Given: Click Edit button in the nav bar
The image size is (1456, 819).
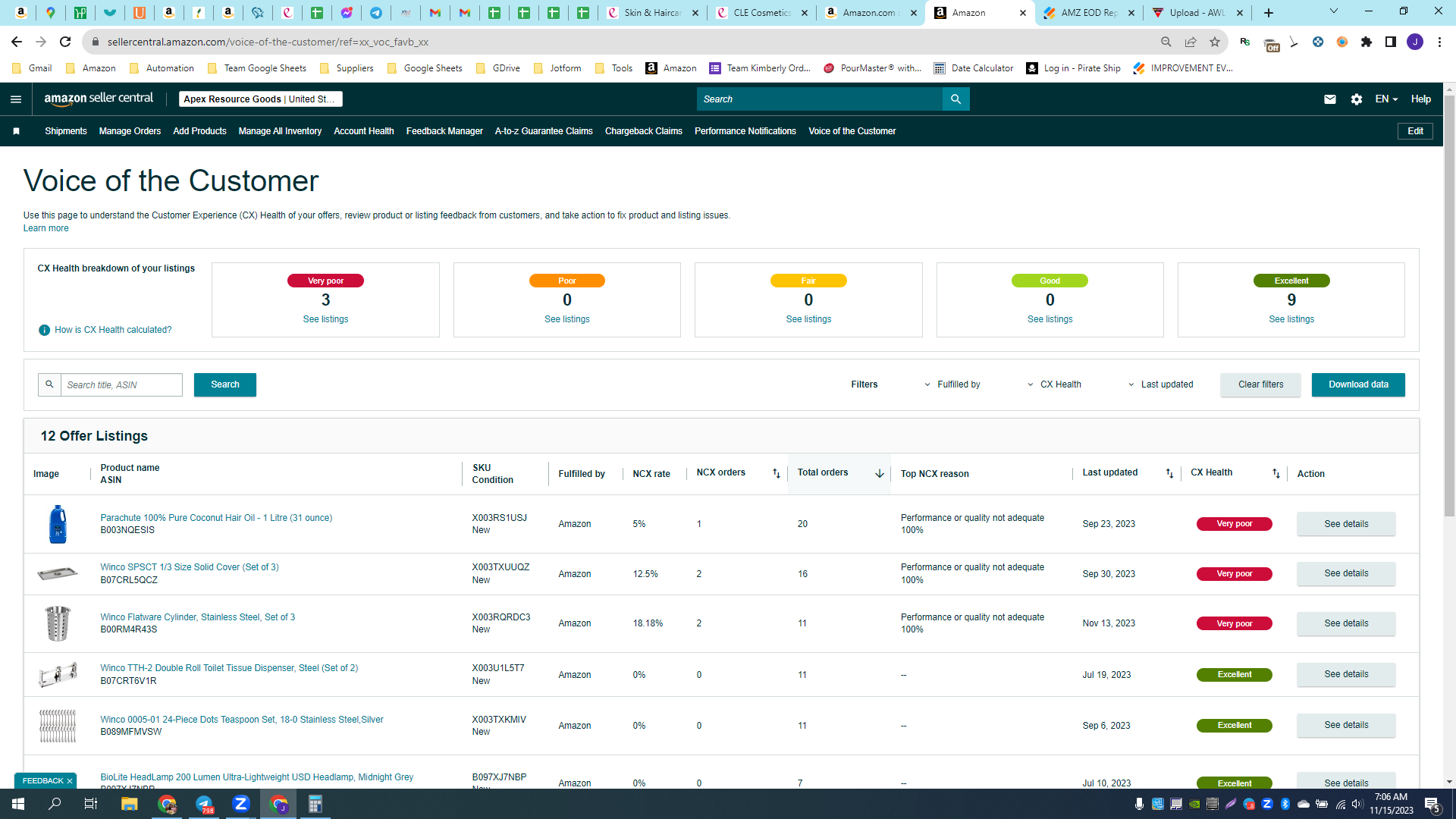Looking at the screenshot, I should [x=1415, y=131].
